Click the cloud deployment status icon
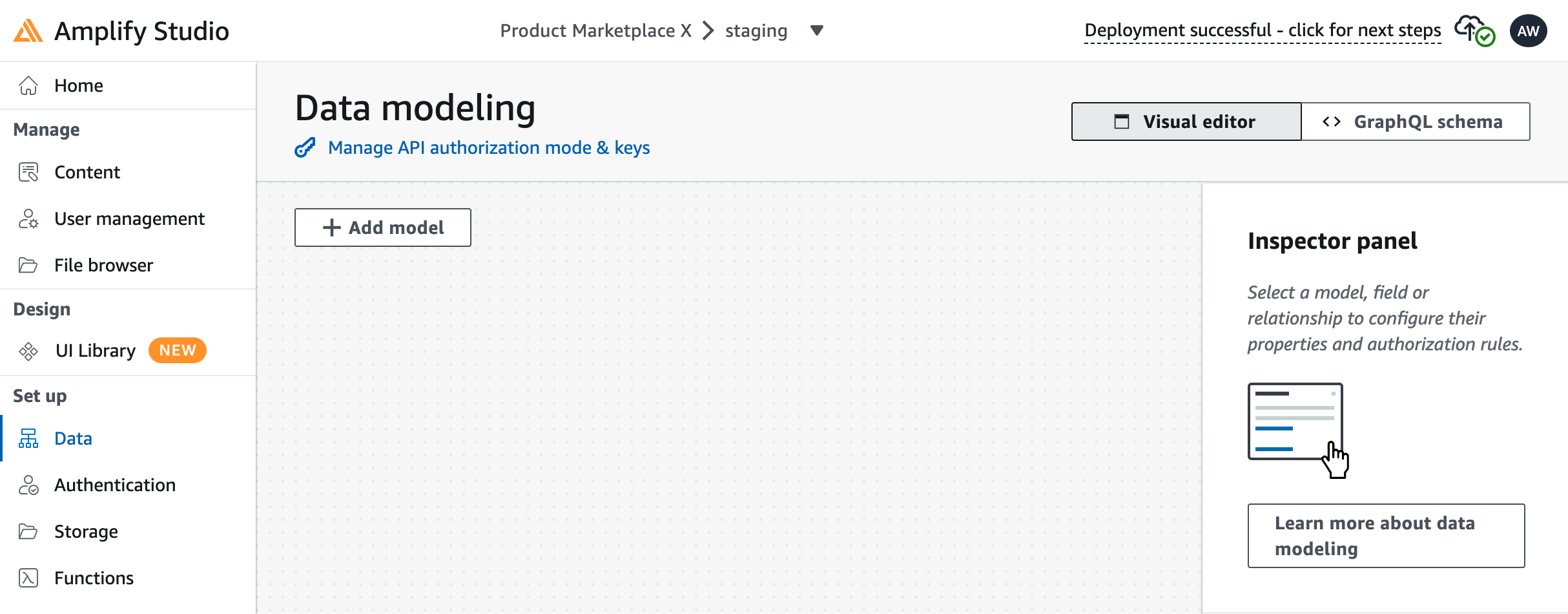The image size is (1568, 614). pyautogui.click(x=1474, y=30)
